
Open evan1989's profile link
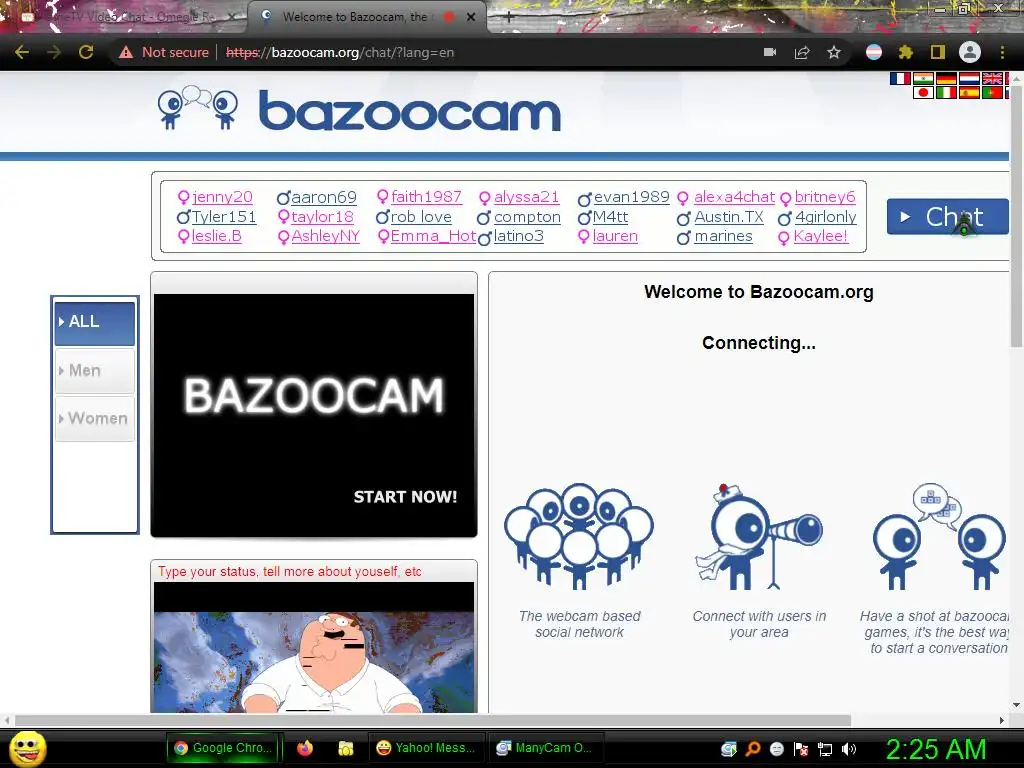[632, 197]
